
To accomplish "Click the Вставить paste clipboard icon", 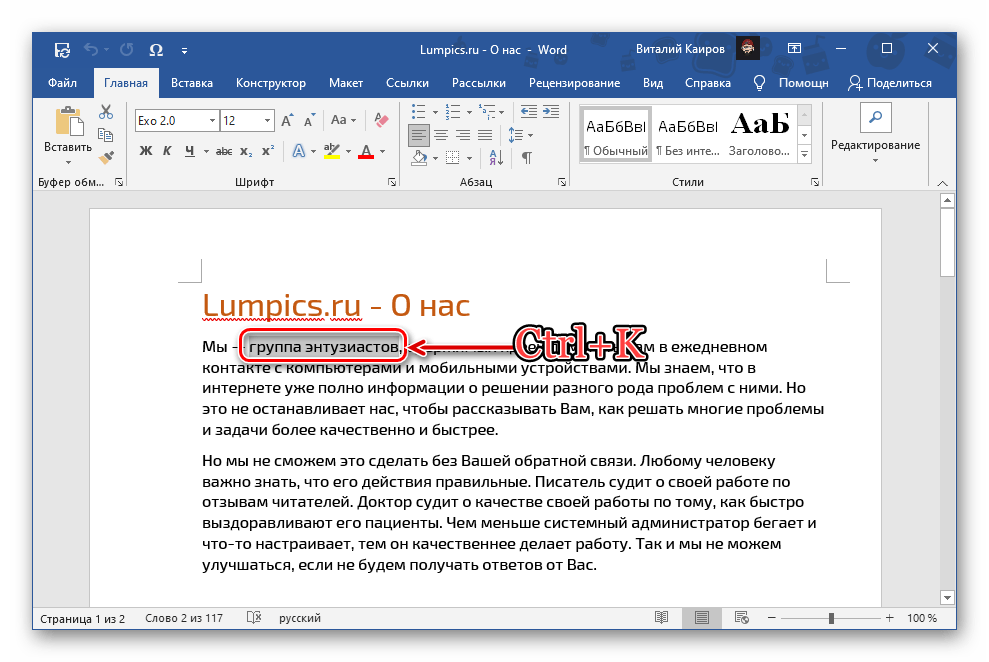I will pos(68,121).
